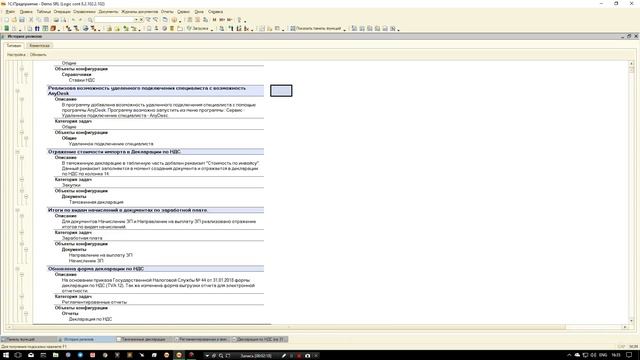Switch to Таможенная декларация window tab at bottom
This screenshot has height=360, width=640.
click(144, 339)
